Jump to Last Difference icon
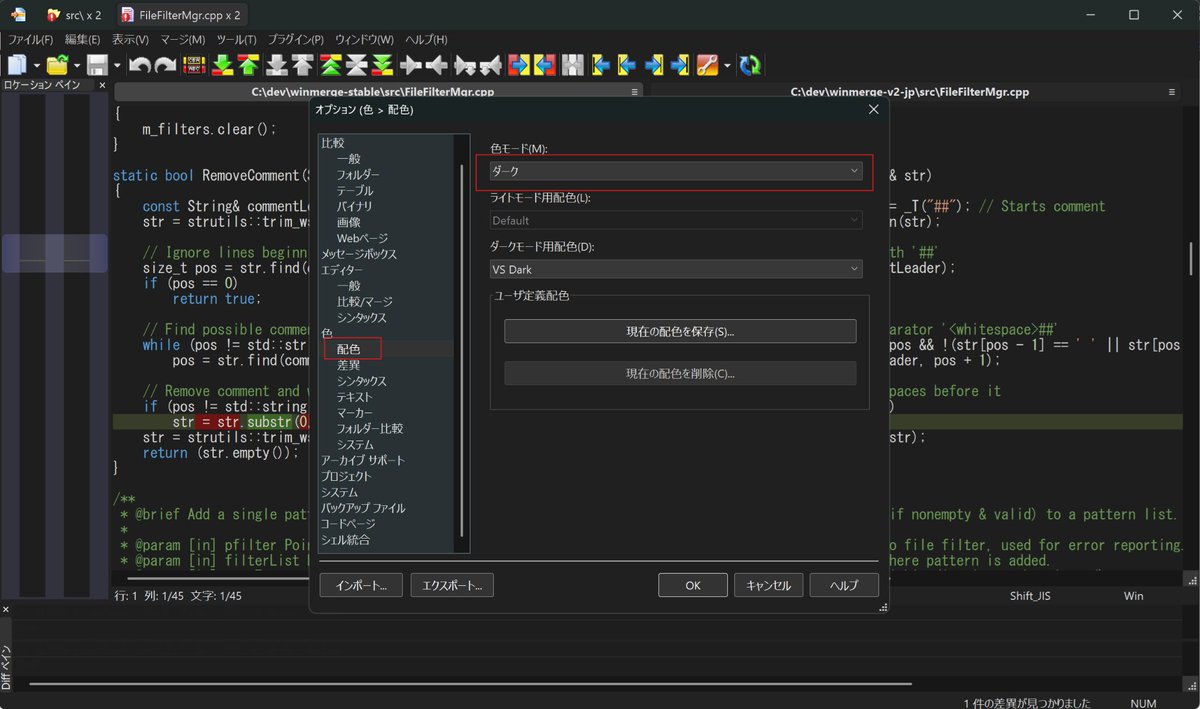 pyautogui.click(x=383, y=65)
